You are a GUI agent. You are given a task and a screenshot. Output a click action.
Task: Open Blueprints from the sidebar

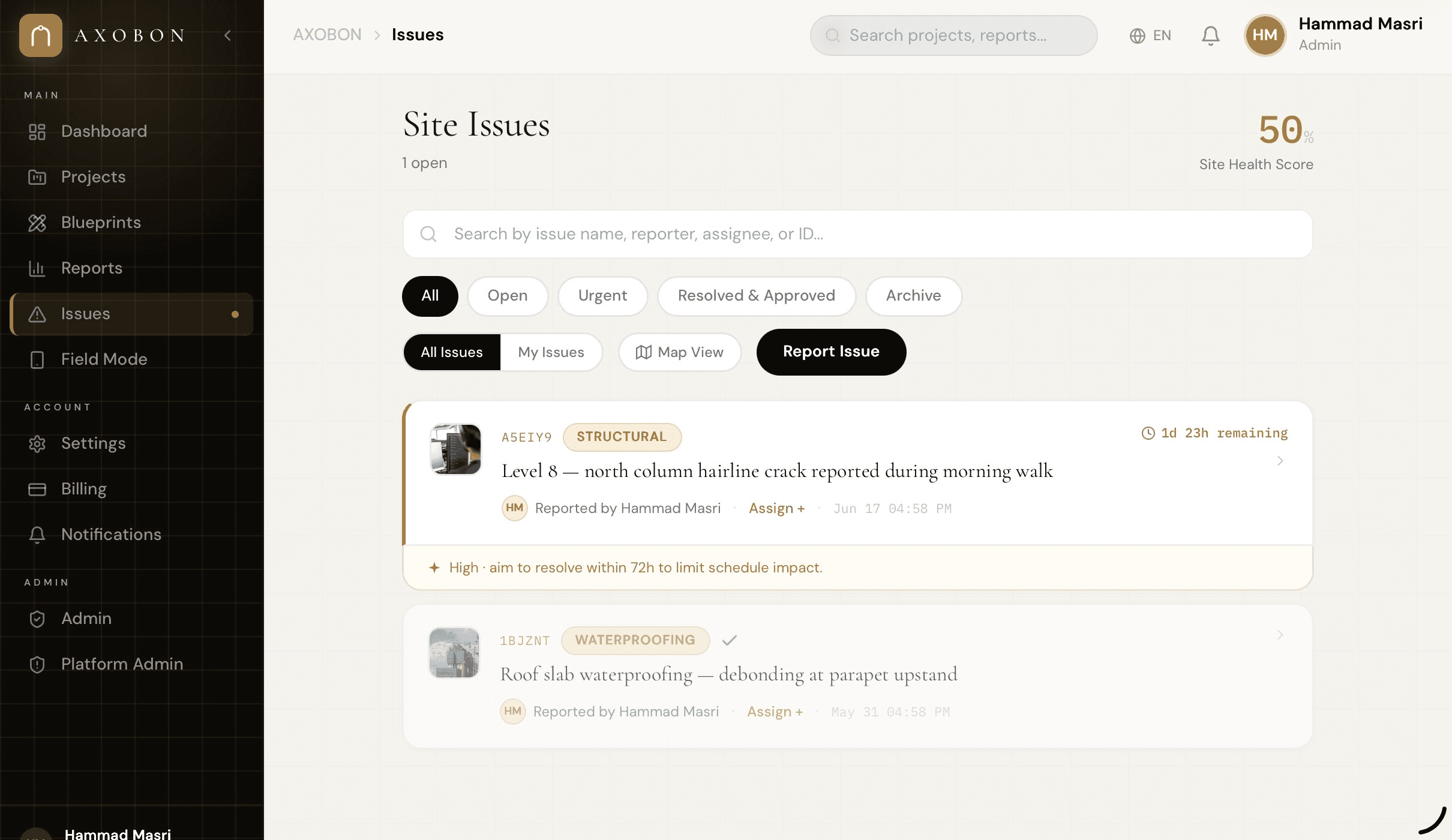pyautogui.click(x=132, y=223)
